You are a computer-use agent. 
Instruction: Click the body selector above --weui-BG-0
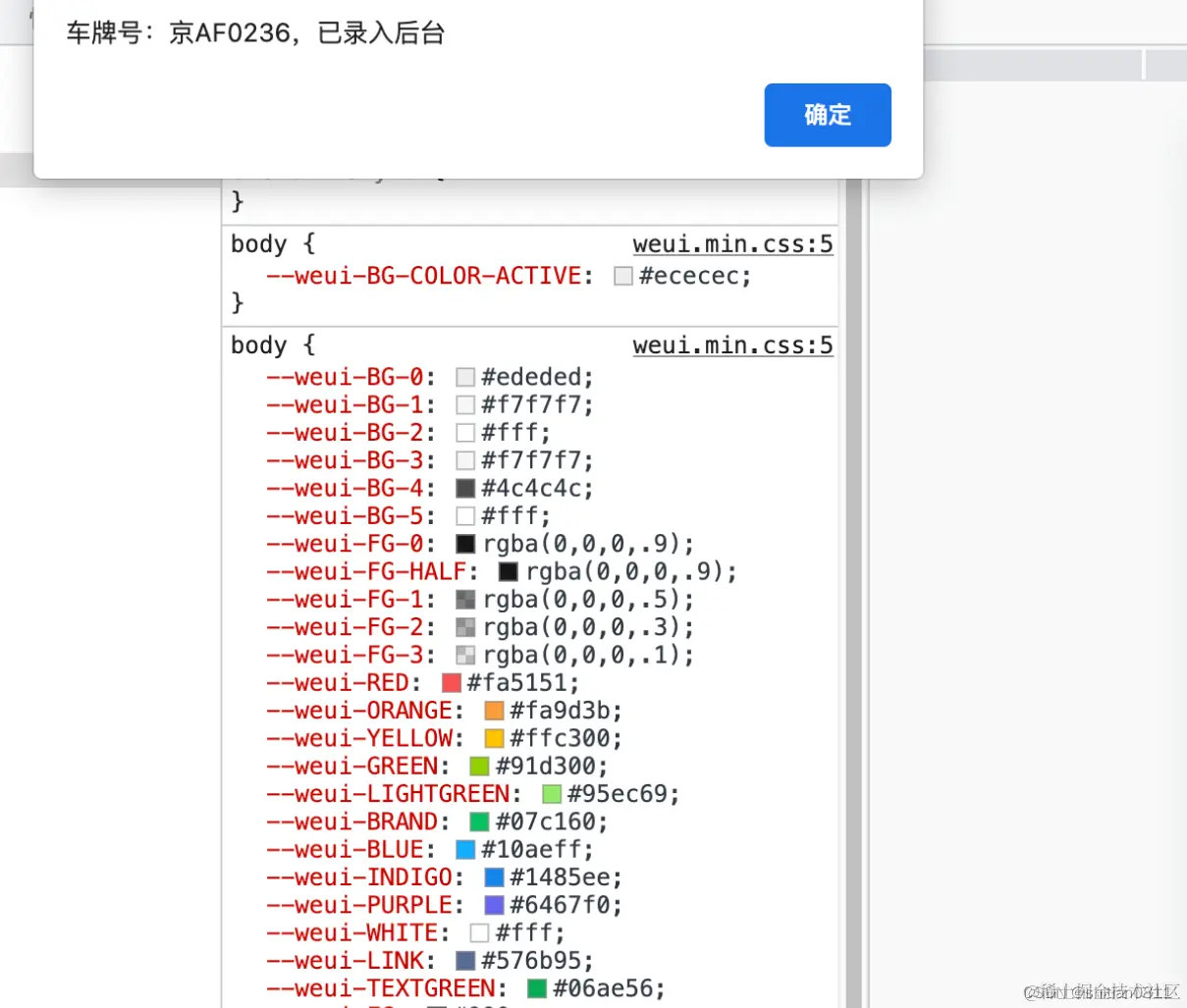click(x=259, y=345)
